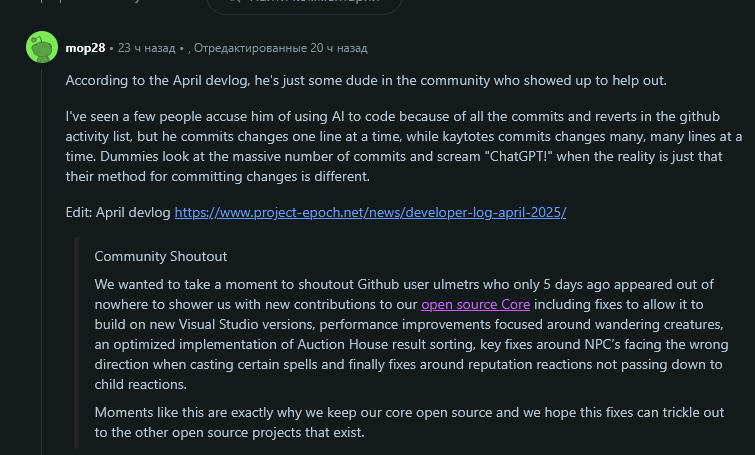
Task: Click the paragraph beginning 'I've seen a few people'
Action: (404, 146)
